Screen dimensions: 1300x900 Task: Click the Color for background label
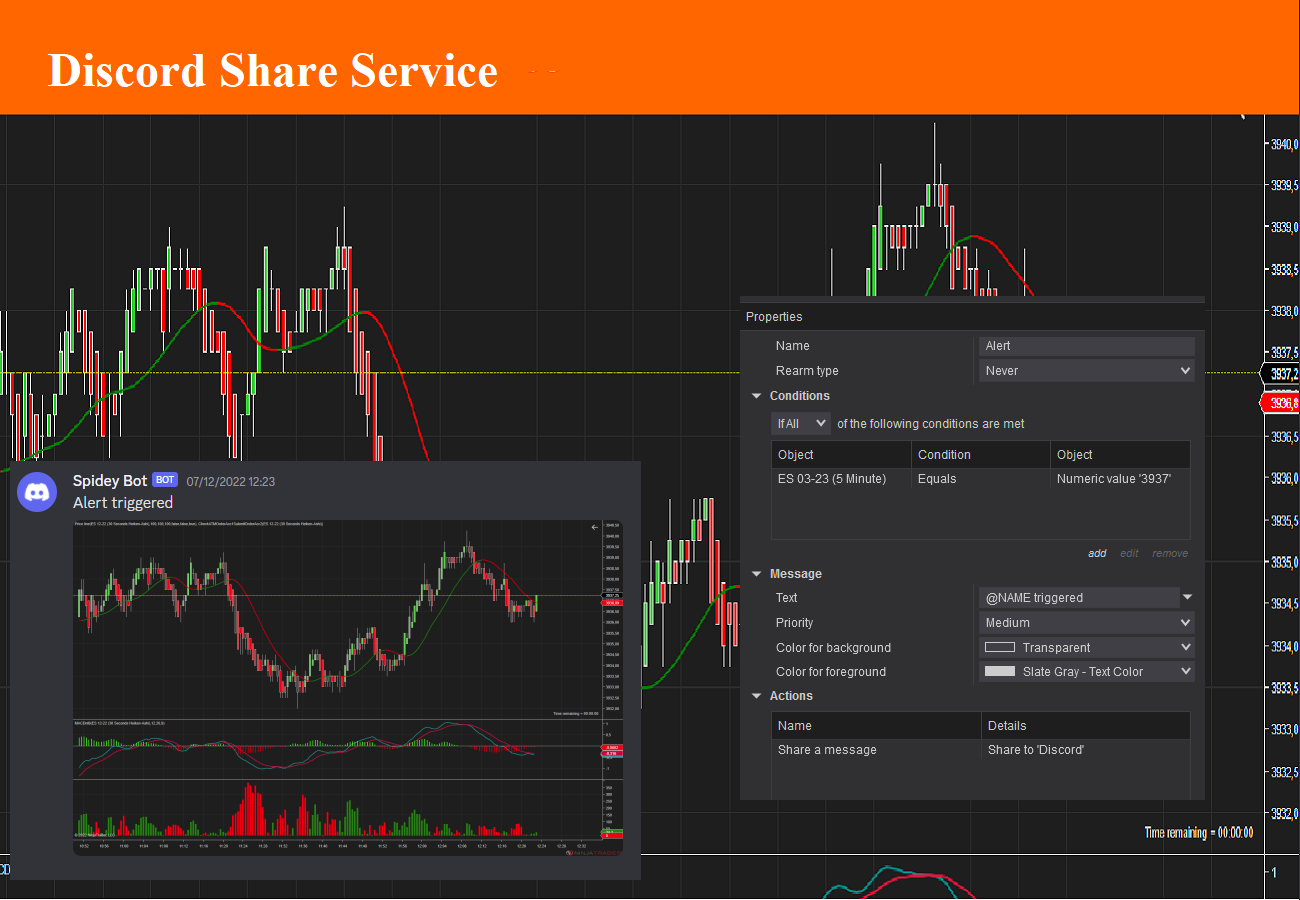pyautogui.click(x=833, y=648)
